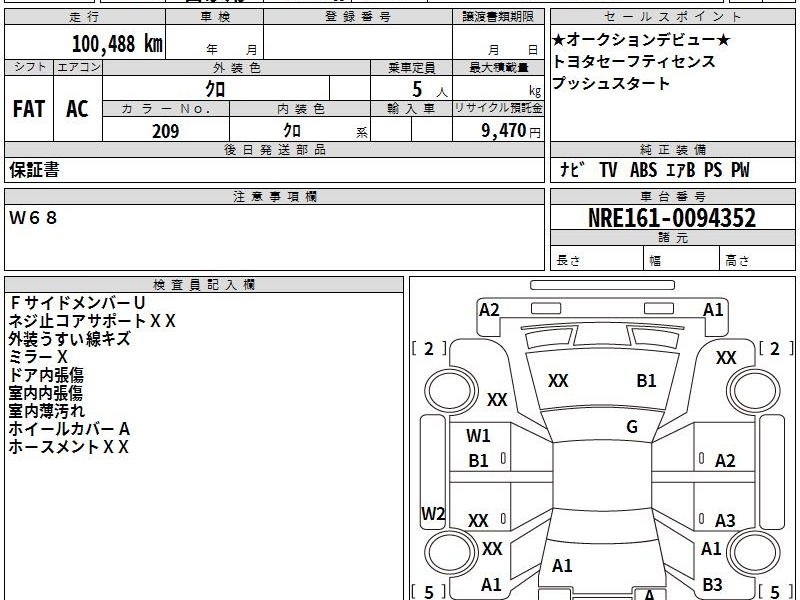
Task: Select the FAT shift value
Action: point(29,109)
